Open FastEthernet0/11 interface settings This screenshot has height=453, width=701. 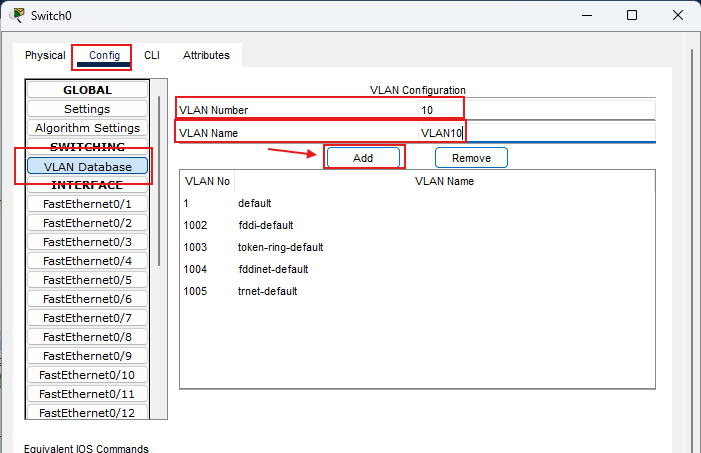coord(88,394)
